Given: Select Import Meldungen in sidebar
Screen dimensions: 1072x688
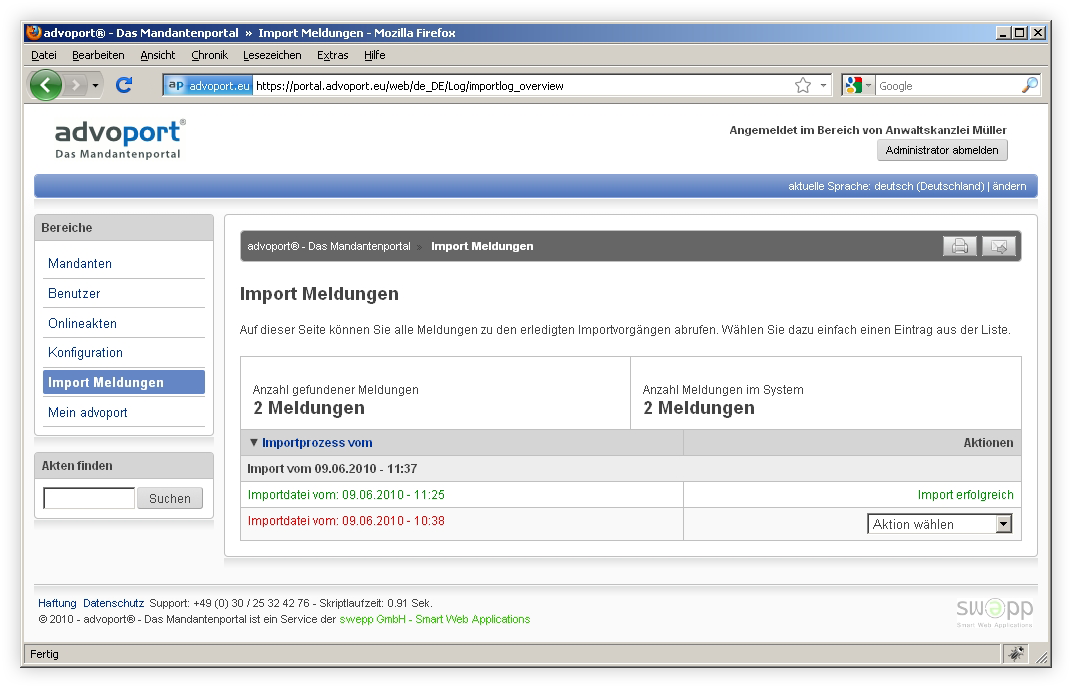Looking at the screenshot, I should coord(124,382).
